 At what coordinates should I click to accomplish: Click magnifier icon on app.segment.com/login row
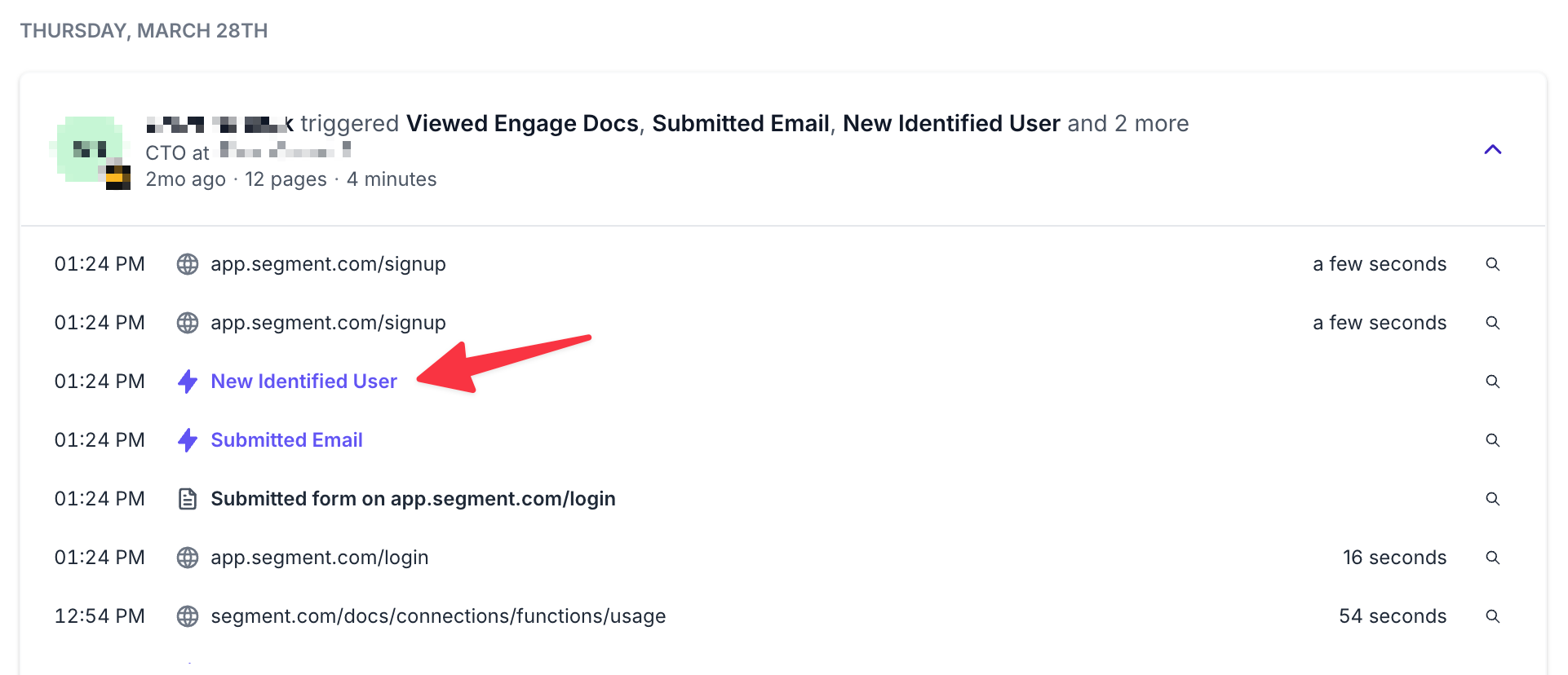pos(1492,558)
